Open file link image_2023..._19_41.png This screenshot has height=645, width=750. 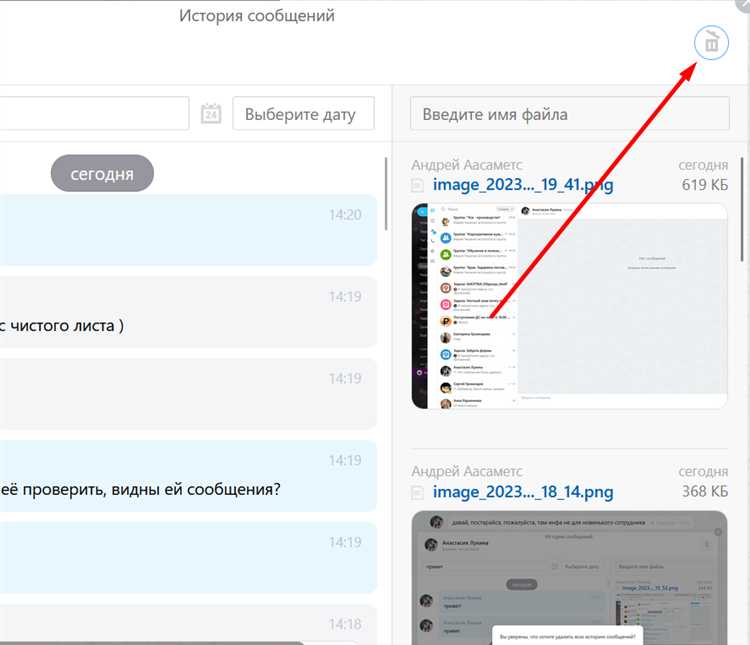[523, 185]
